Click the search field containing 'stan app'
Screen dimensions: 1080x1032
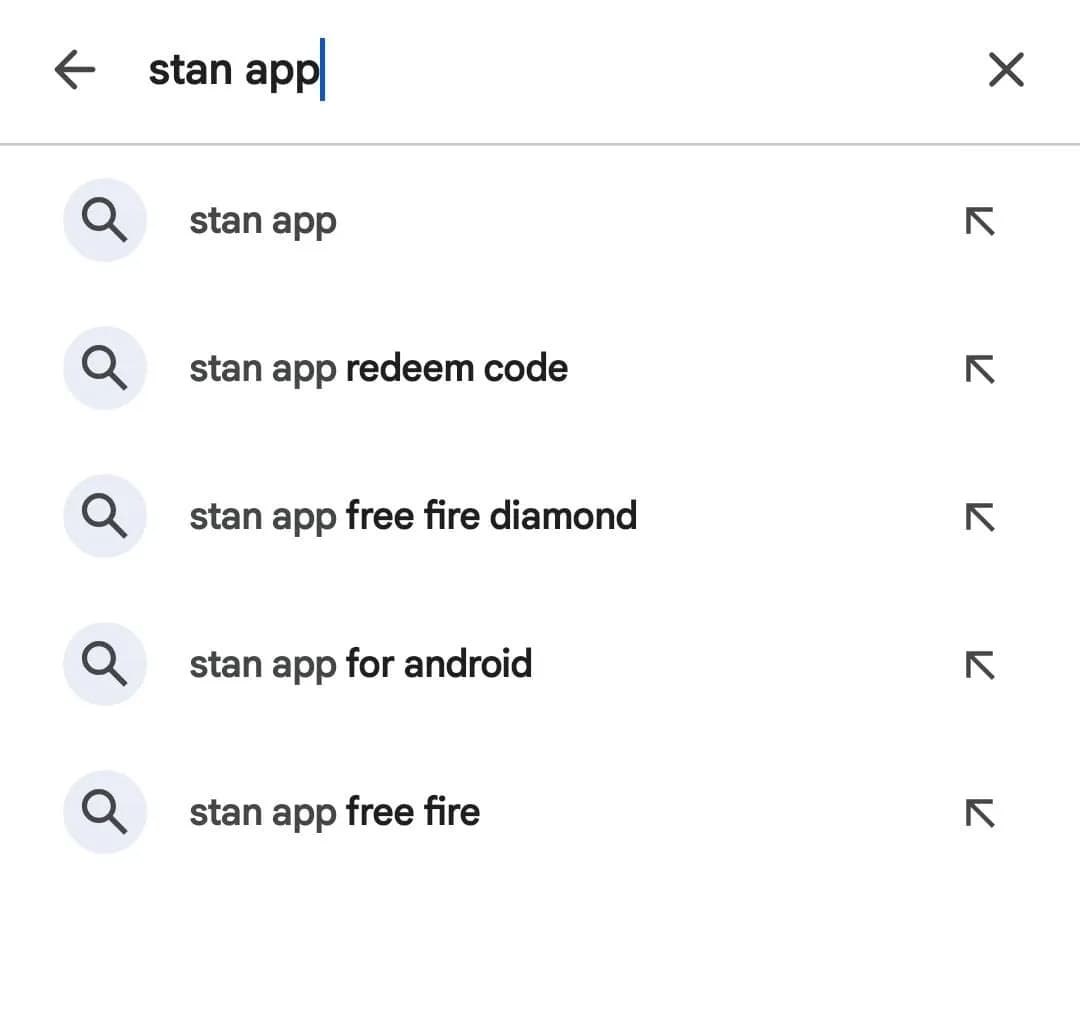(500, 70)
